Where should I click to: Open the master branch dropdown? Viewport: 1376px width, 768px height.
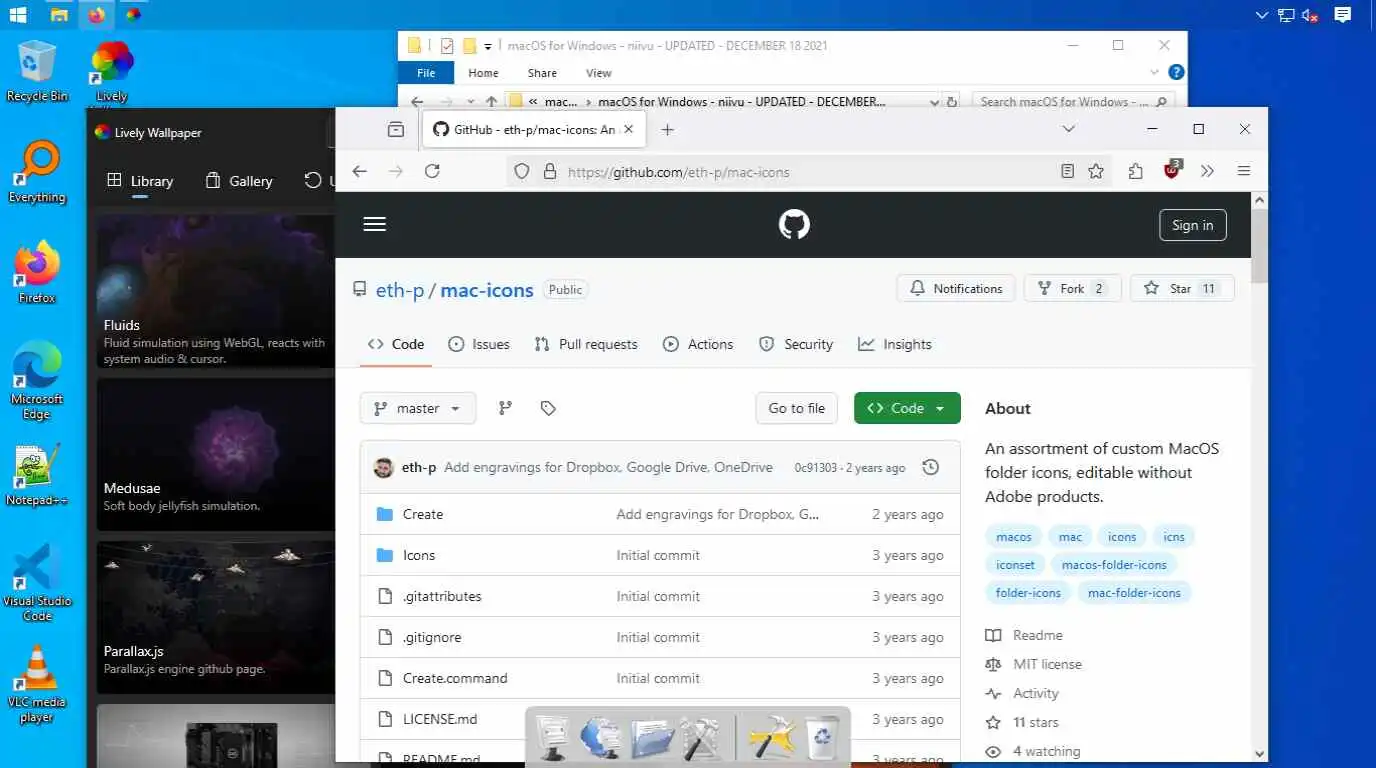418,408
